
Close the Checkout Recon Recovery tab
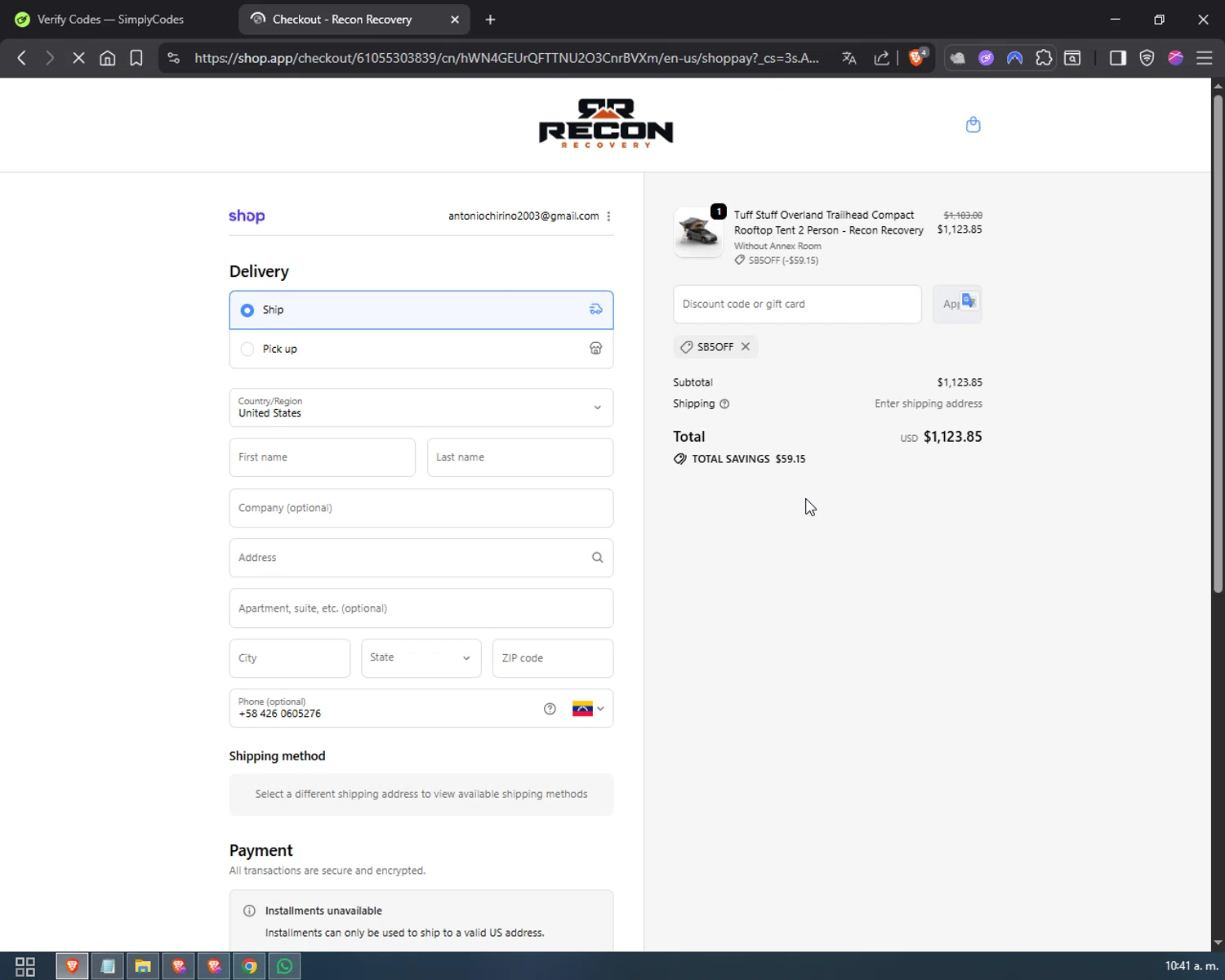tap(455, 20)
